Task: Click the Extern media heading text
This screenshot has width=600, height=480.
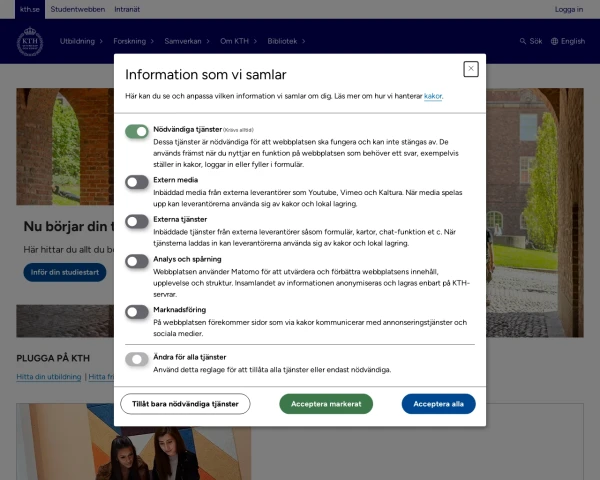Action: click(176, 180)
